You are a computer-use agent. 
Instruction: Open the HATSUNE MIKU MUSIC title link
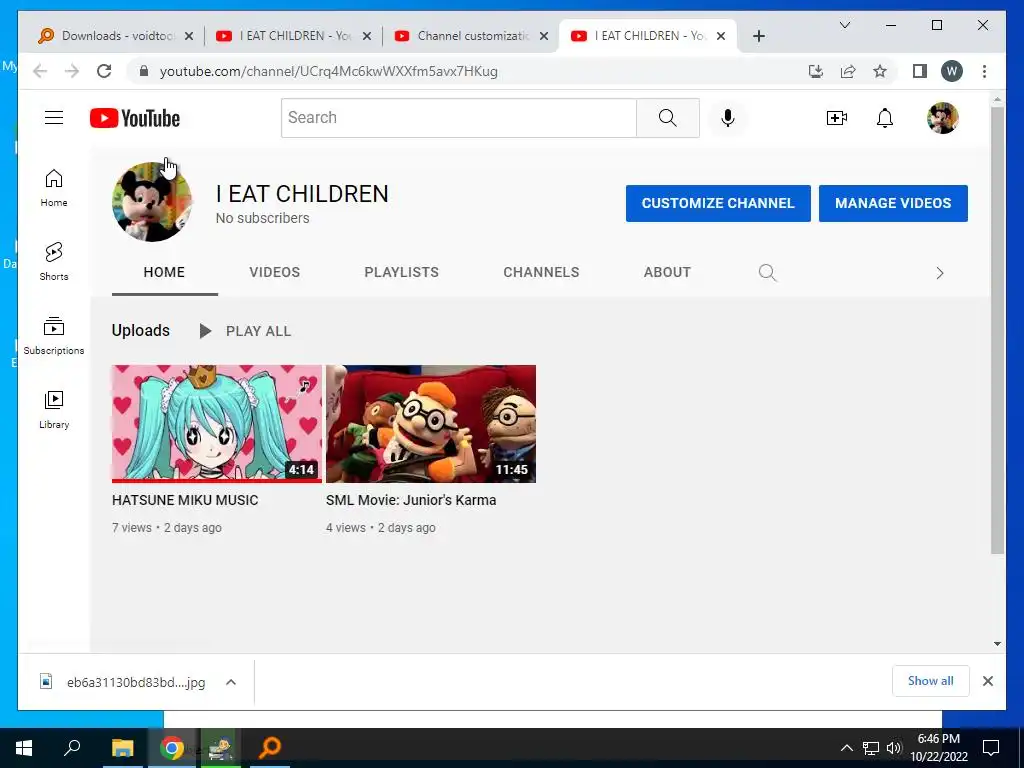(x=185, y=500)
